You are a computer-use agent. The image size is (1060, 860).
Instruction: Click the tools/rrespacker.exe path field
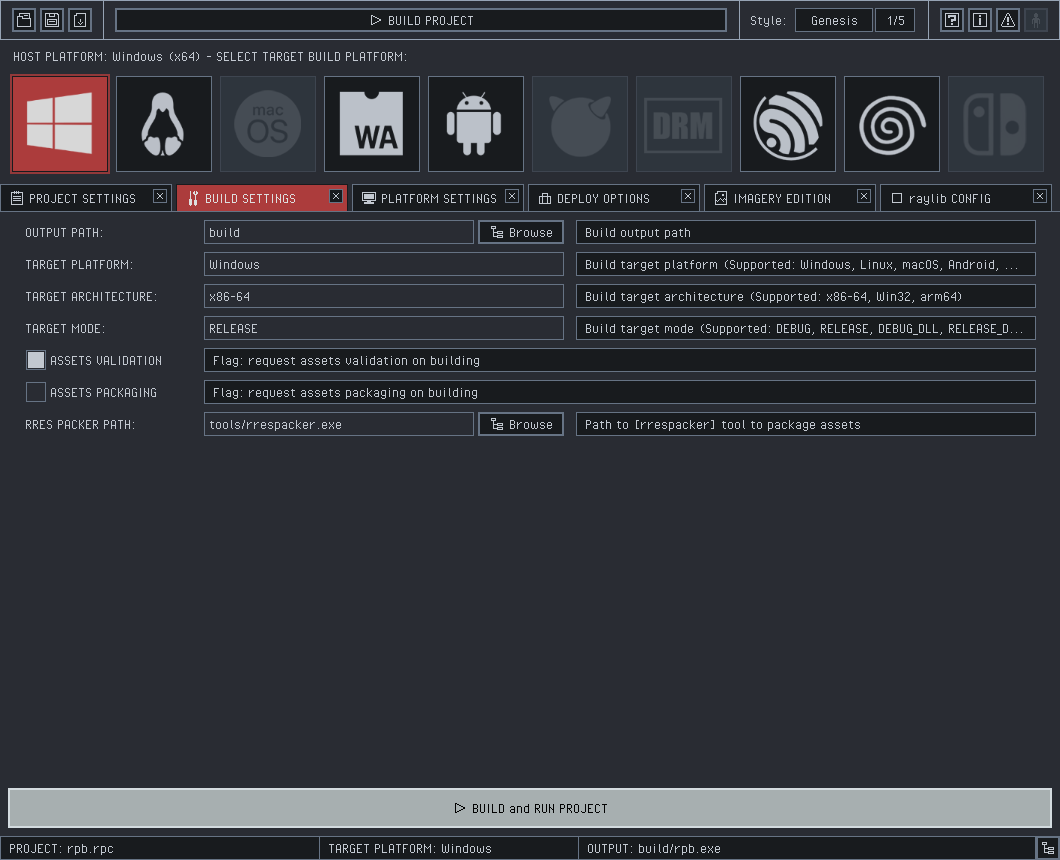339,425
